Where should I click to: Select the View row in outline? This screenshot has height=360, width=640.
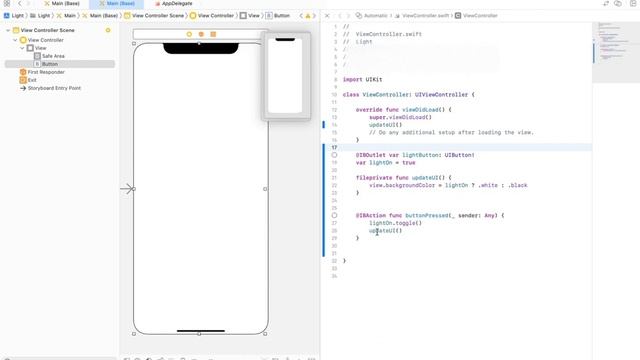(x=40, y=48)
